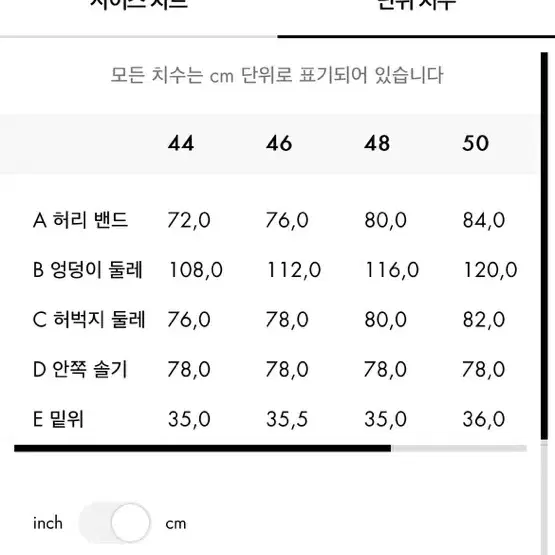Select size 44 column header
Viewport: 555px width, 555px height.
181,143
